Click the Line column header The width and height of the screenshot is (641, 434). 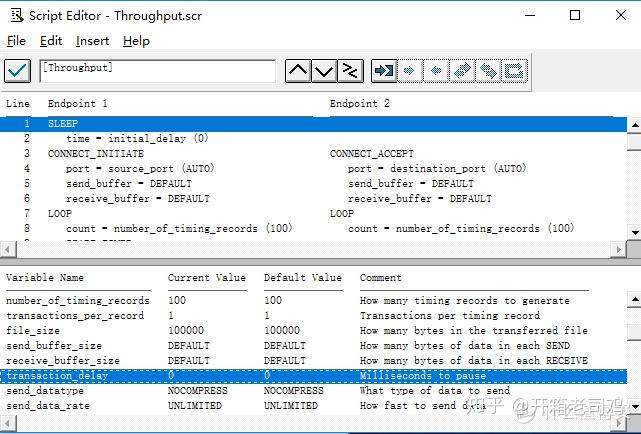(18, 104)
